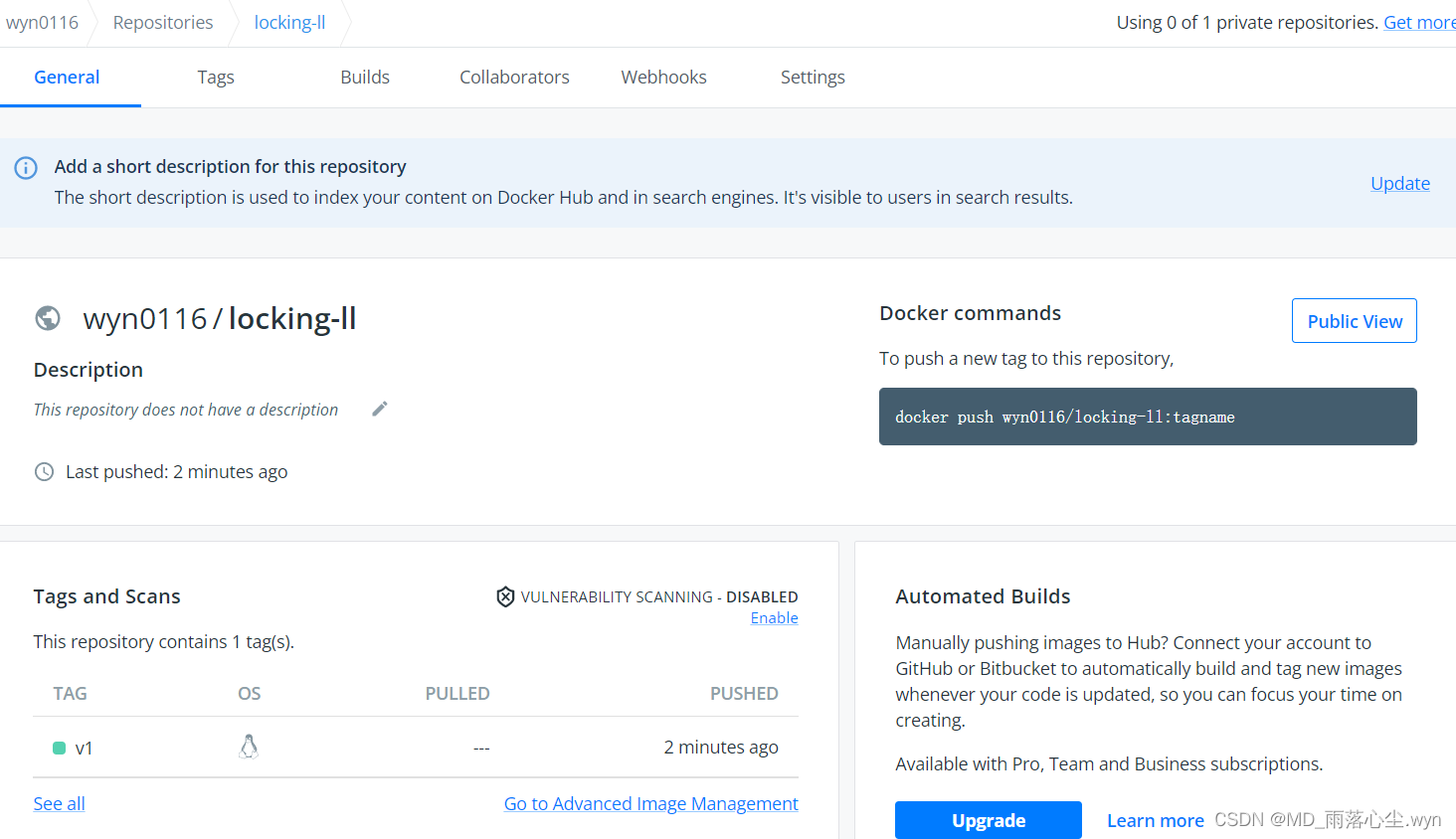Click the globe visibility icon beside repository name
This screenshot has height=839, width=1456.
tap(48, 318)
